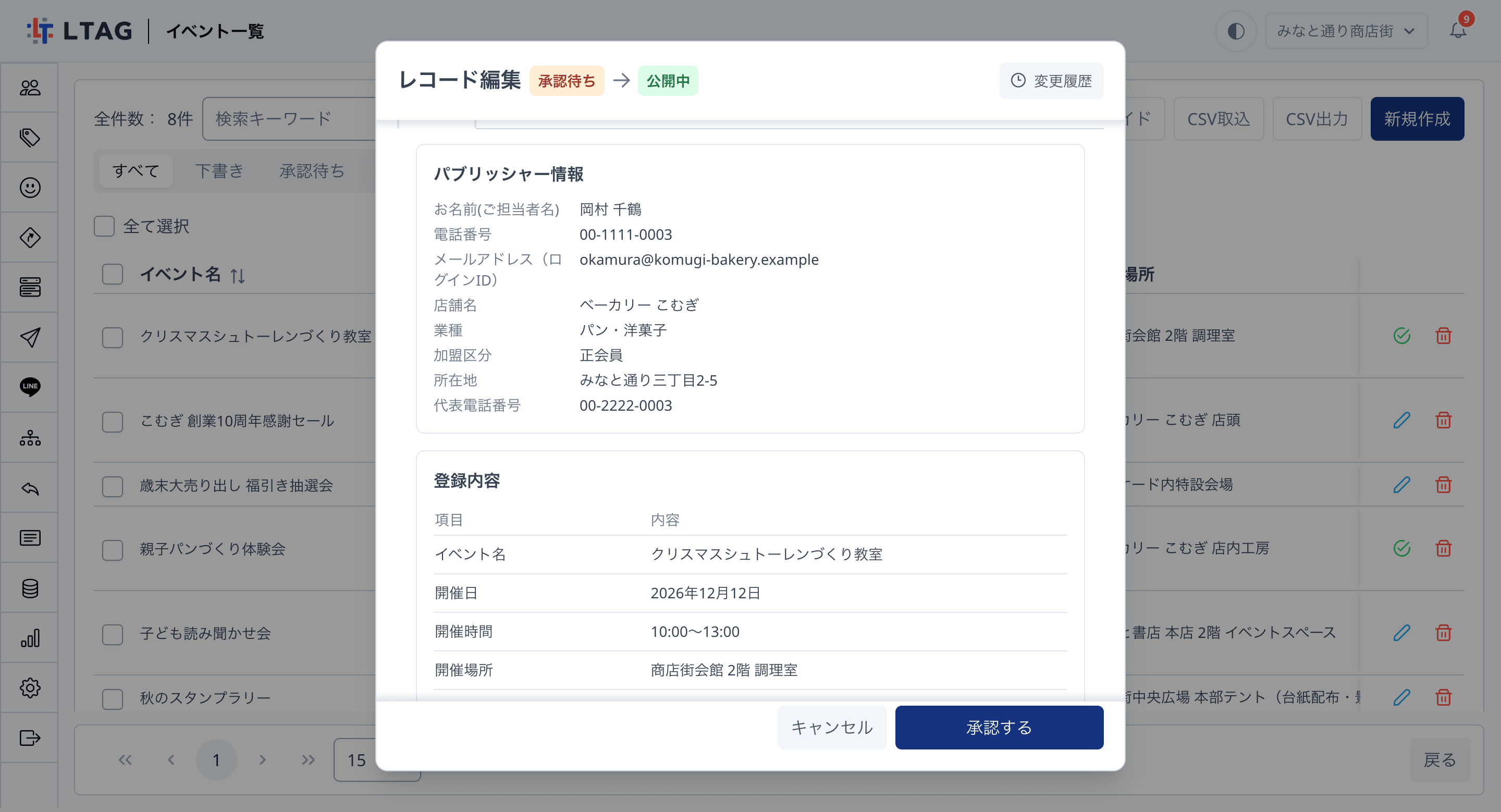Go to next page pagination arrow
Screen dimensions: 1501x812
[x=262, y=759]
